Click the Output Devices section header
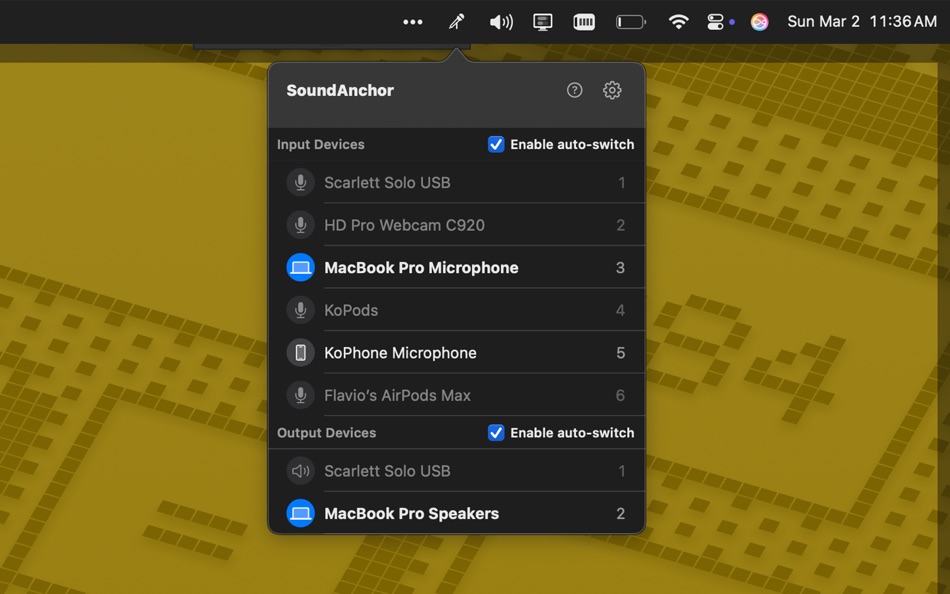The image size is (950, 594). pos(327,433)
